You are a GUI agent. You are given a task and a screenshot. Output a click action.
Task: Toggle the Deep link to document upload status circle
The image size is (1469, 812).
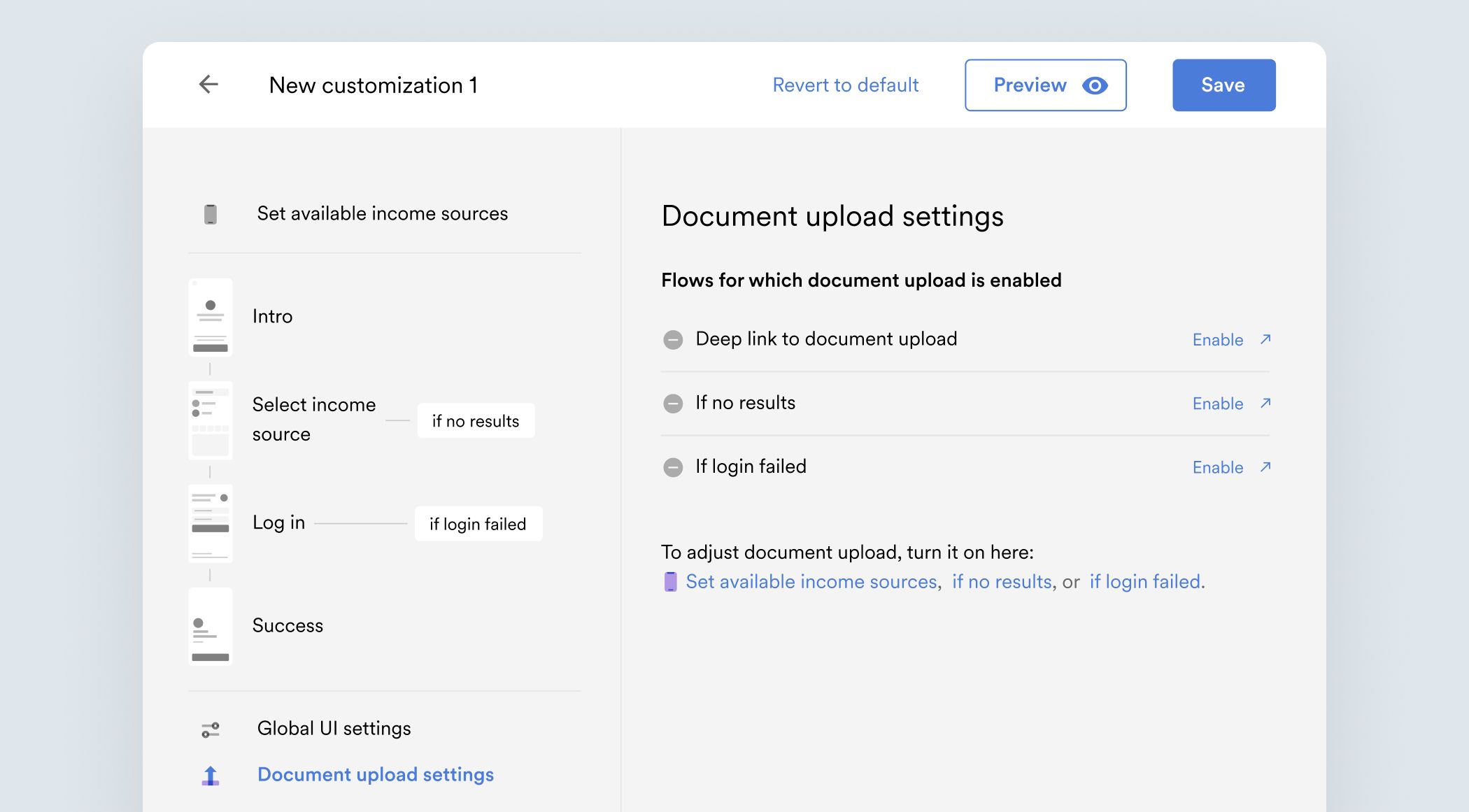(x=673, y=340)
